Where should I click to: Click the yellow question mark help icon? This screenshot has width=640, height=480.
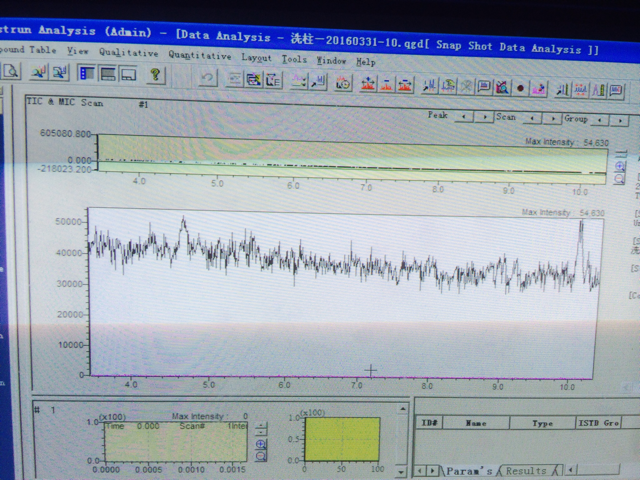point(156,76)
